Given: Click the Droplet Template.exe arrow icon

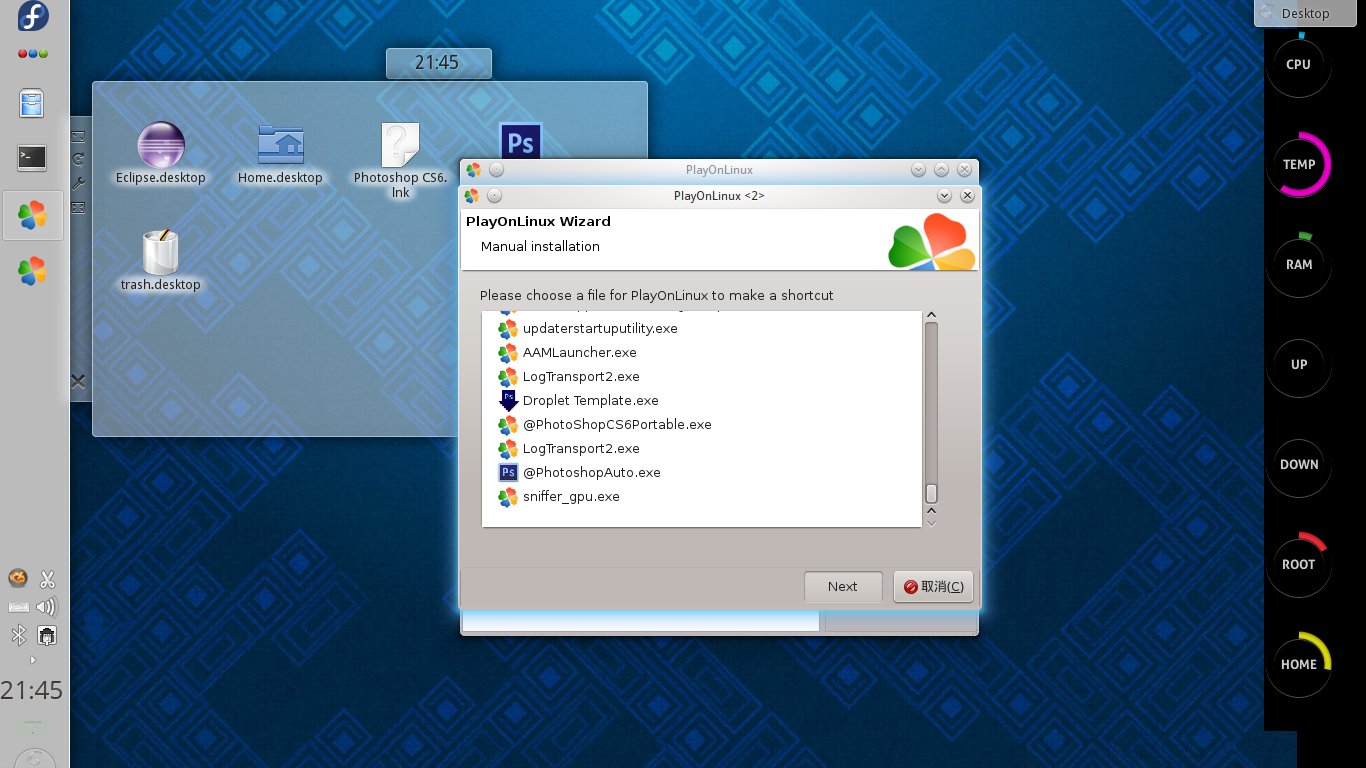Looking at the screenshot, I should click(x=508, y=400).
